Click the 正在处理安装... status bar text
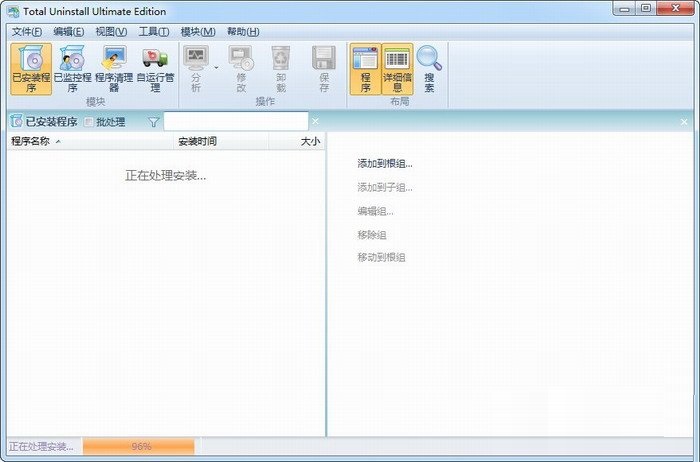The width and height of the screenshot is (700, 462). point(41,446)
